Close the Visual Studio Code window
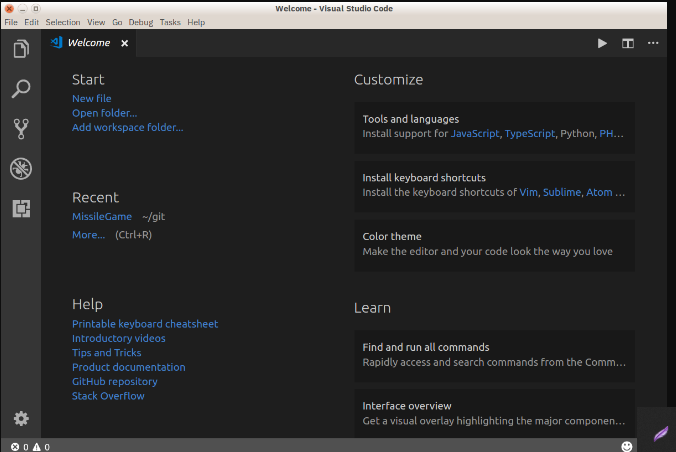 (x=9, y=9)
